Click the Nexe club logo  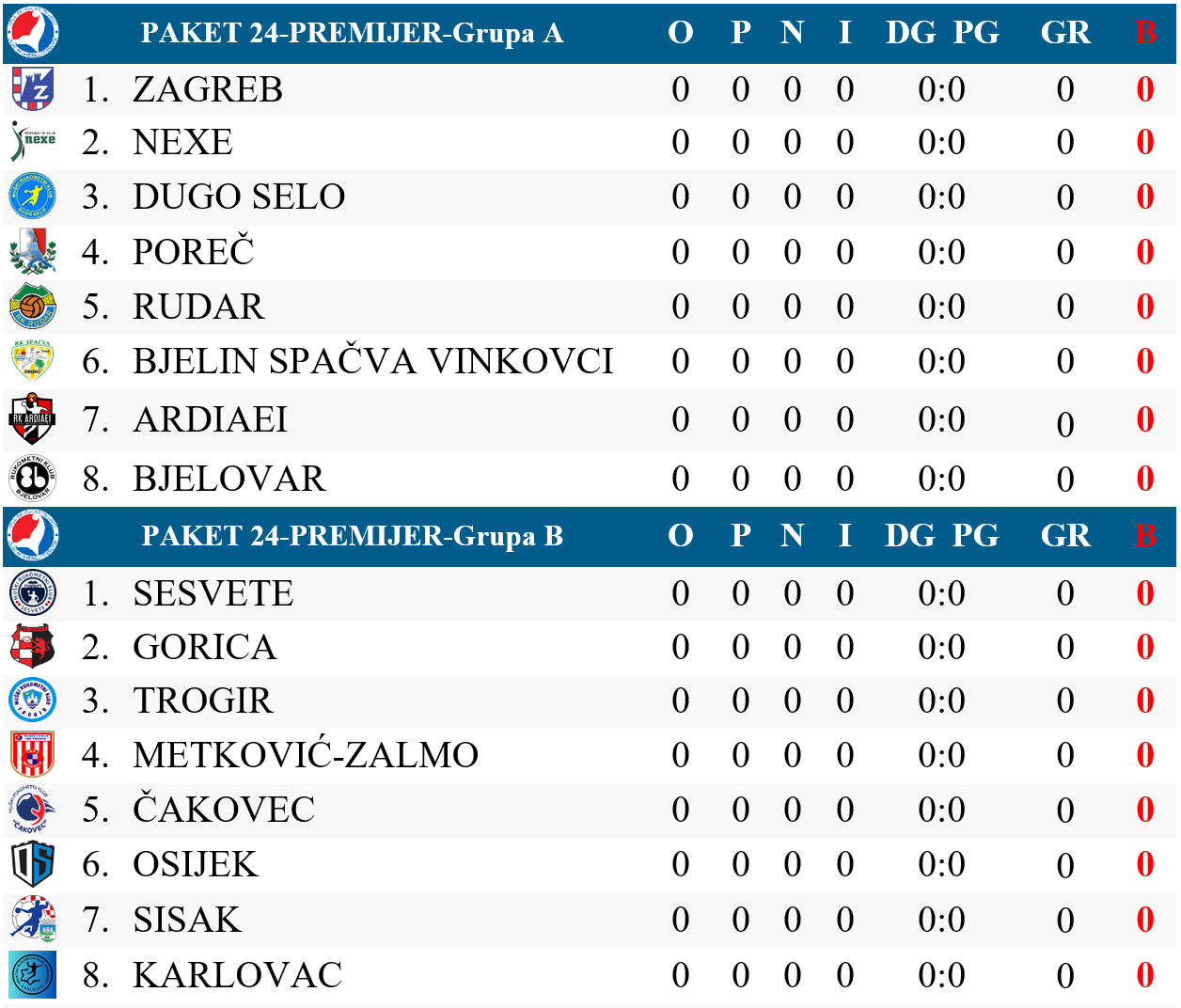point(33,142)
